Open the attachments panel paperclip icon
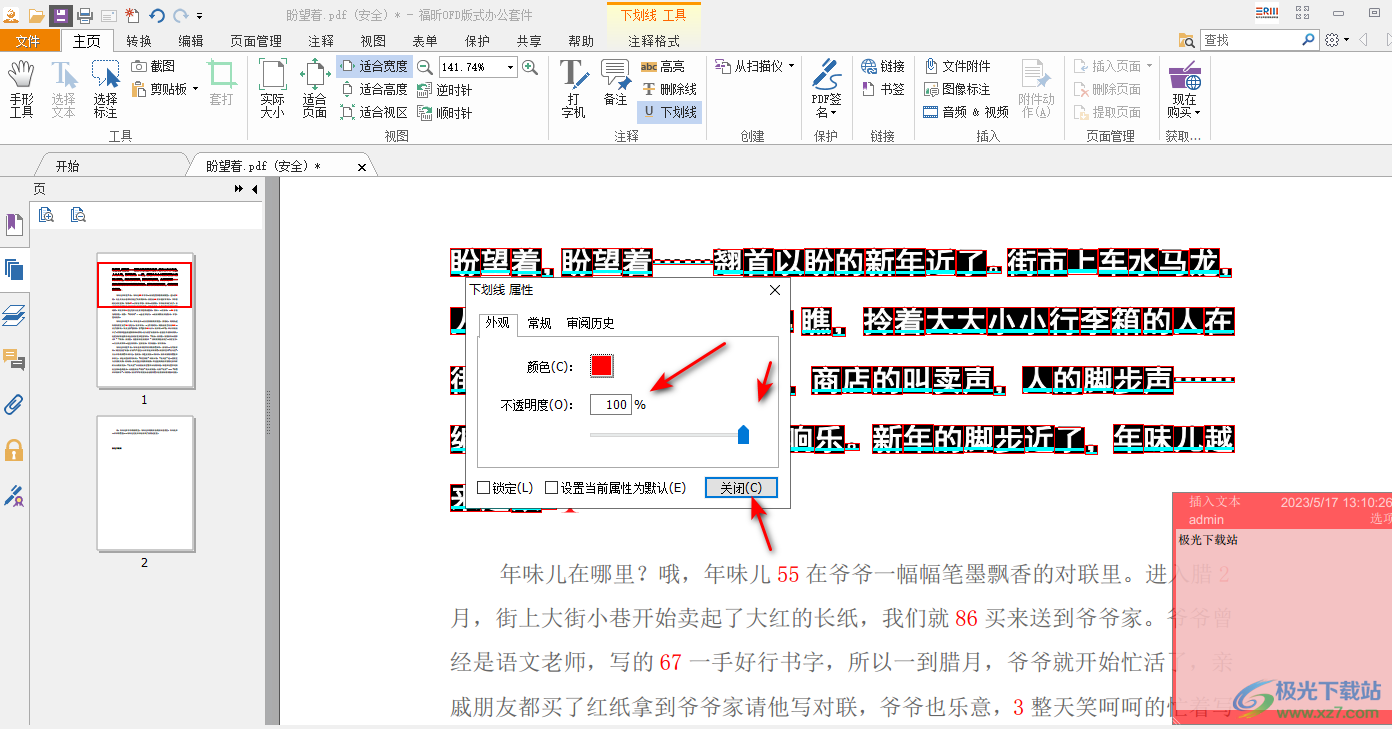 tap(14, 405)
